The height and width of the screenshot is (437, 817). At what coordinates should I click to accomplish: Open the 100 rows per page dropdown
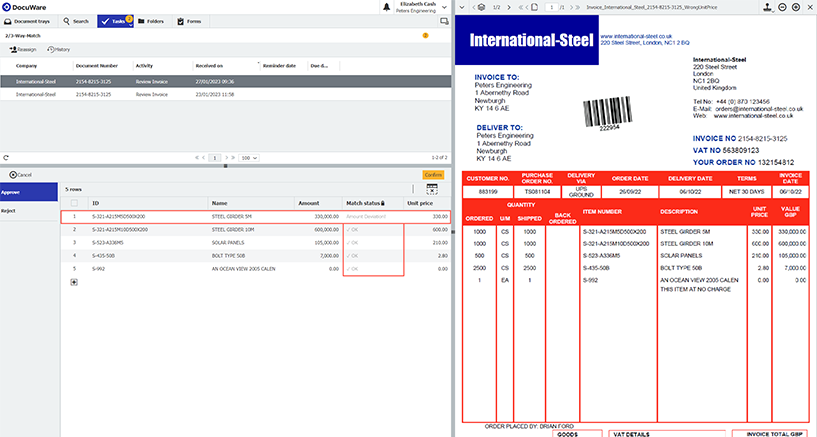(249, 157)
